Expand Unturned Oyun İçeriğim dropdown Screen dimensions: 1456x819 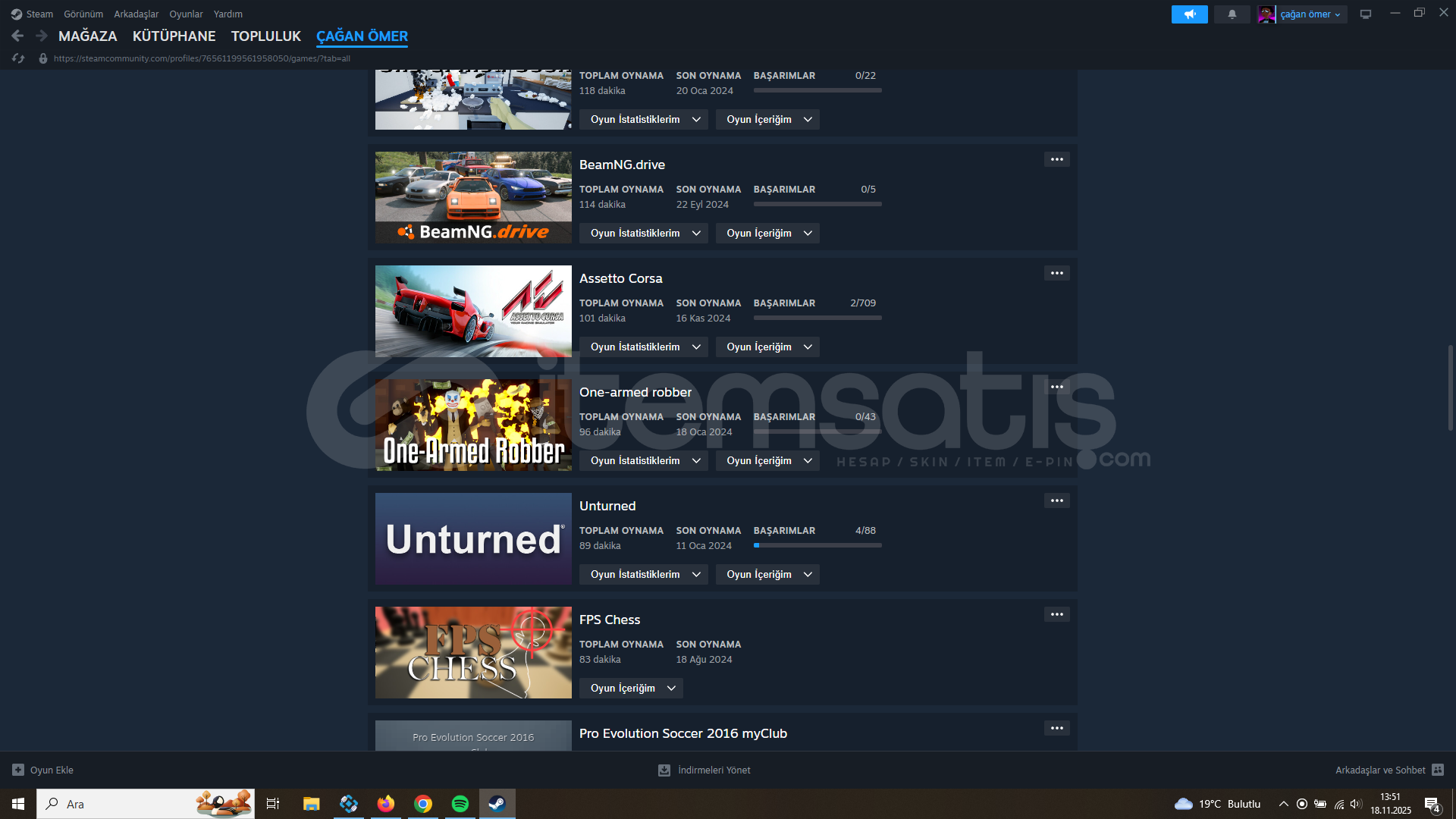pos(767,574)
